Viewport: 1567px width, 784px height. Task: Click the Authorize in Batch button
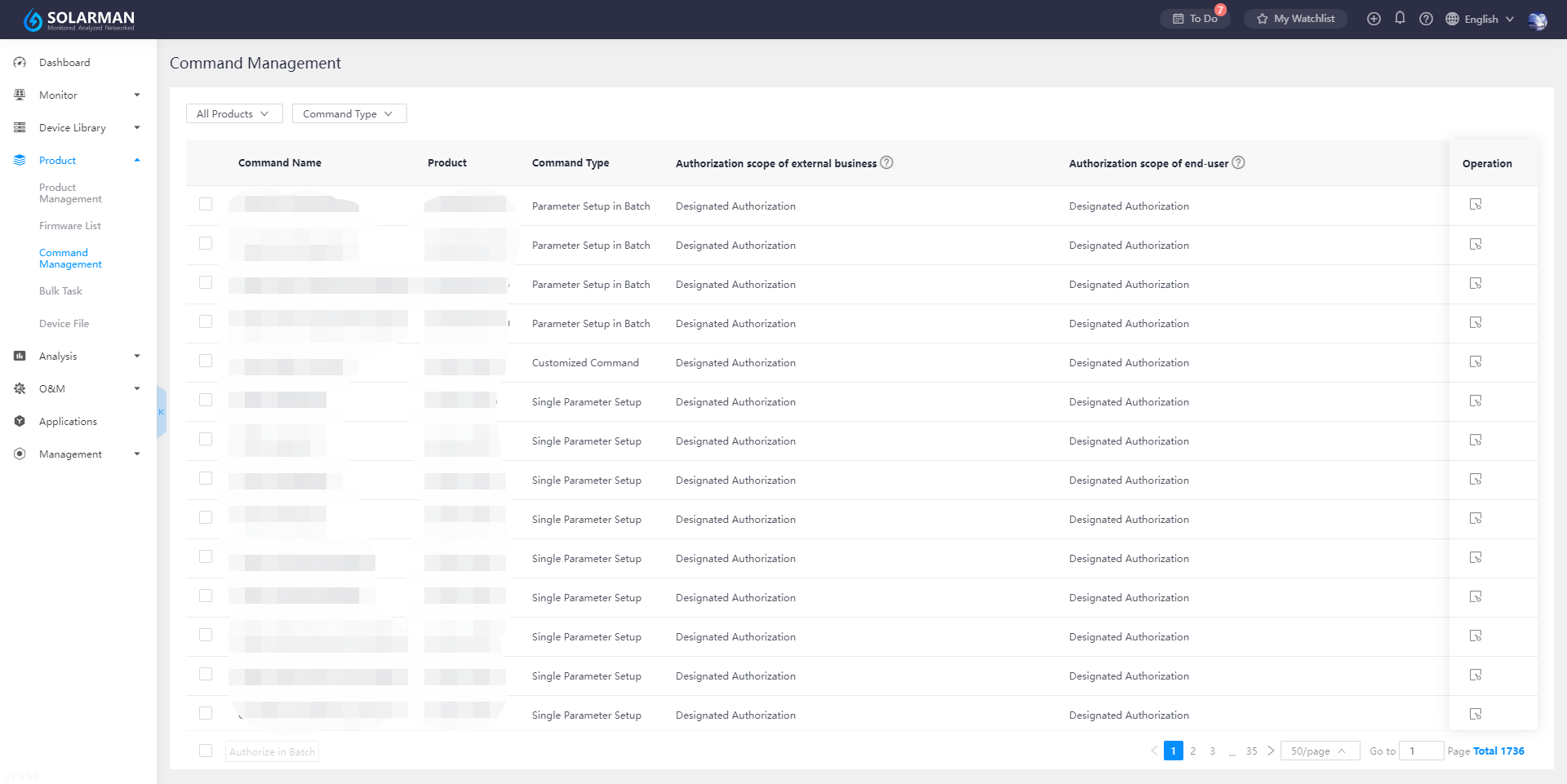(272, 751)
